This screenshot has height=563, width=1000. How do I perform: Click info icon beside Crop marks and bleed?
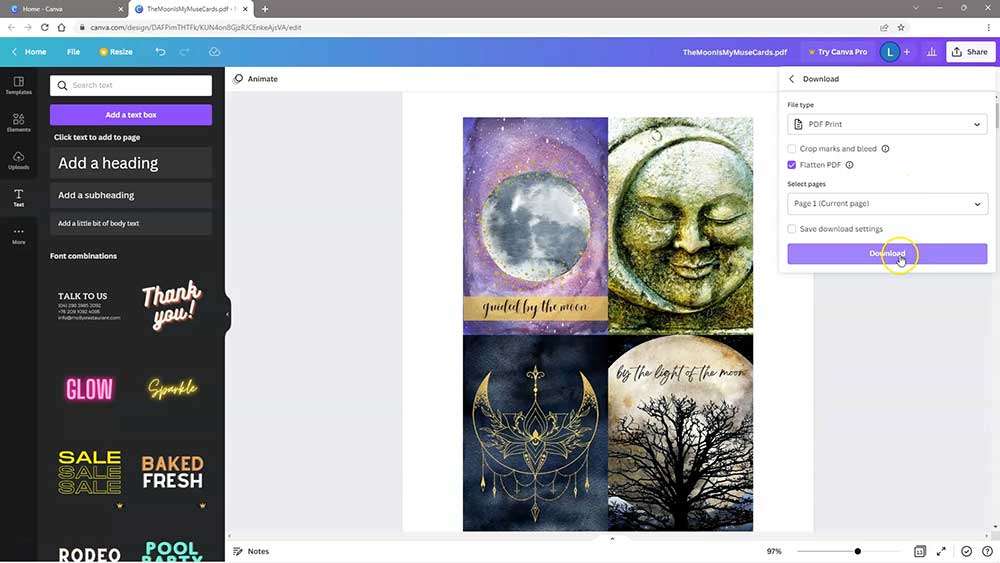[885, 149]
